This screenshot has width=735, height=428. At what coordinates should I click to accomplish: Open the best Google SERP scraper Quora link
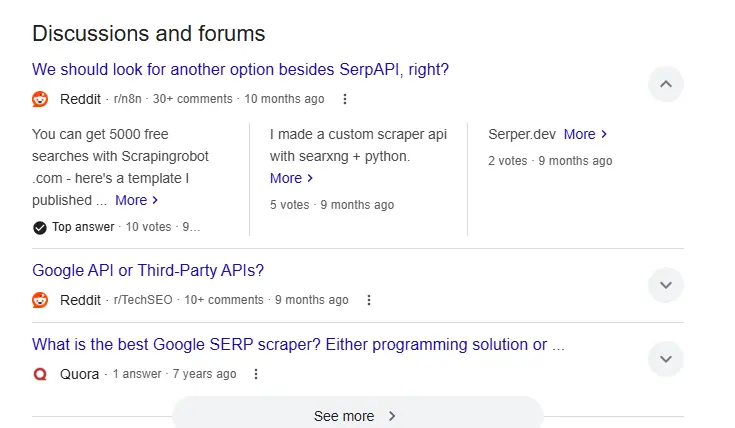click(298, 345)
